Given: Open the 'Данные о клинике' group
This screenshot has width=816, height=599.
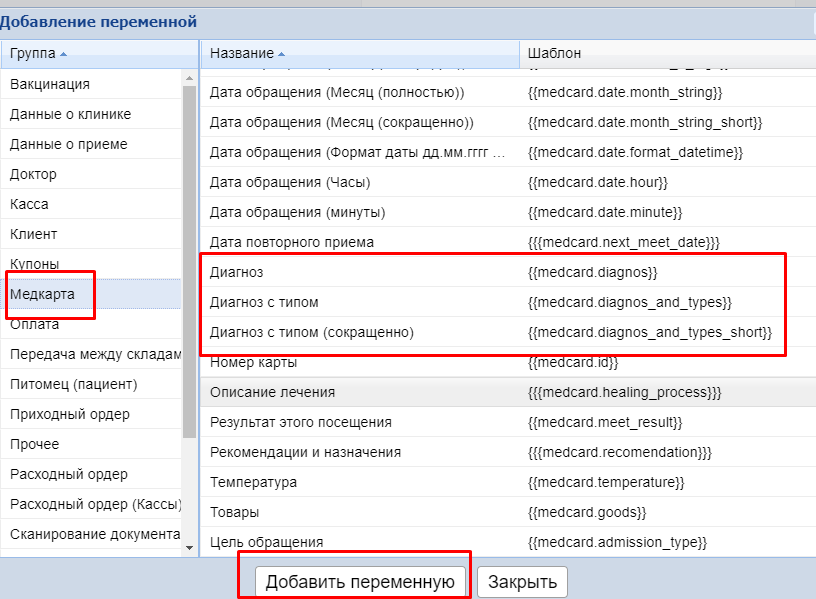Looking at the screenshot, I should [70, 114].
